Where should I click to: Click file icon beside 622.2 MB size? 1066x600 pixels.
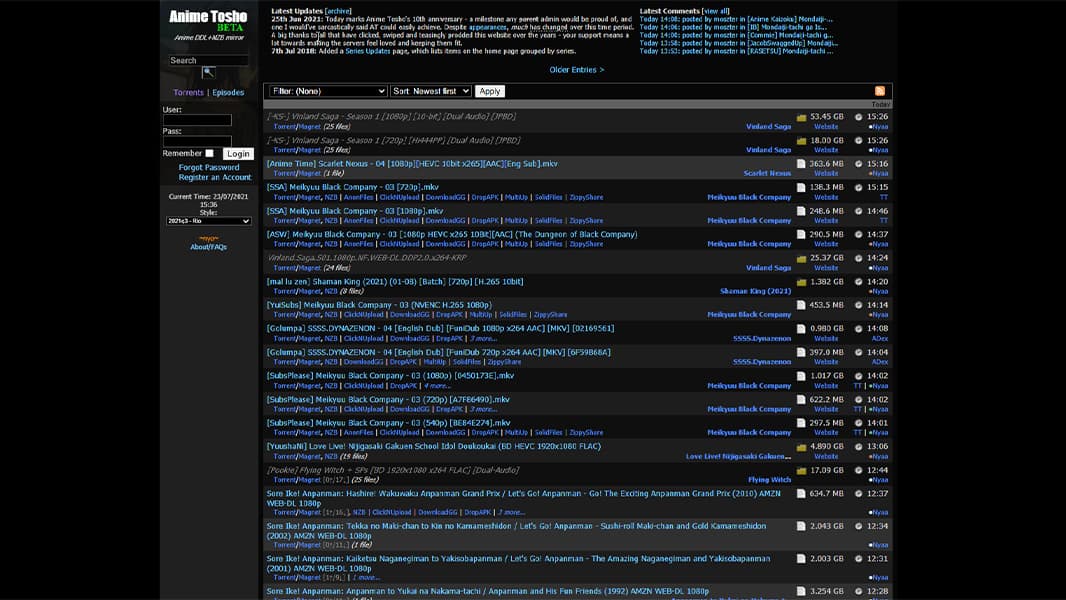(x=801, y=400)
